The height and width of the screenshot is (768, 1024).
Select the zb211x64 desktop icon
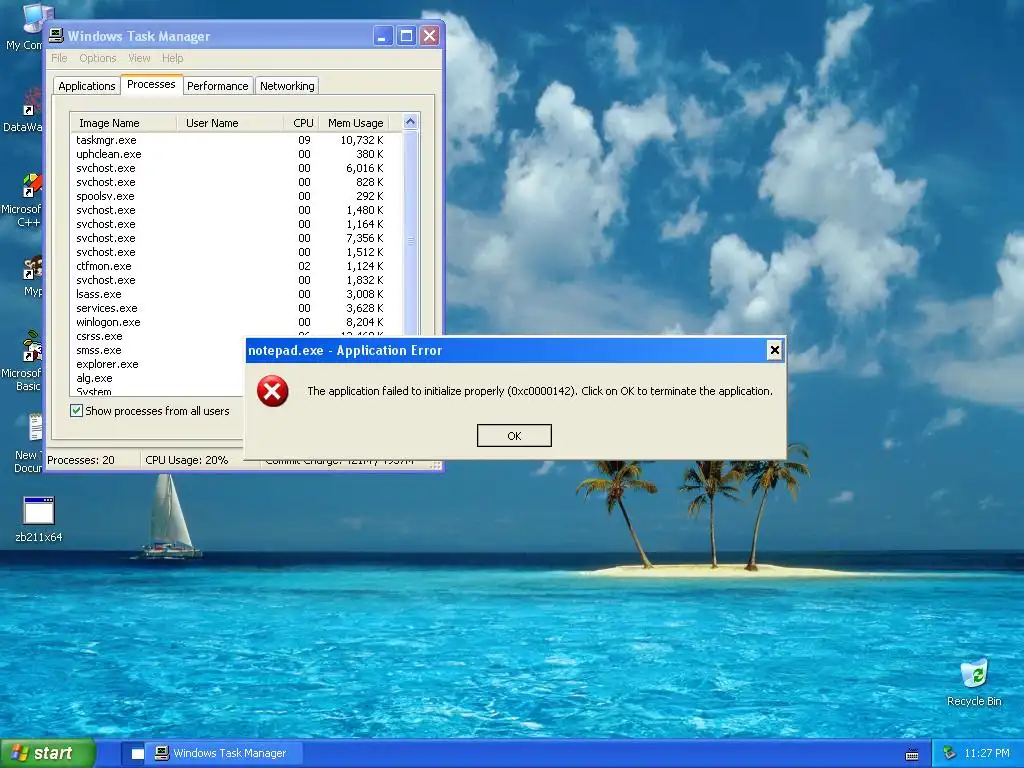[x=39, y=519]
